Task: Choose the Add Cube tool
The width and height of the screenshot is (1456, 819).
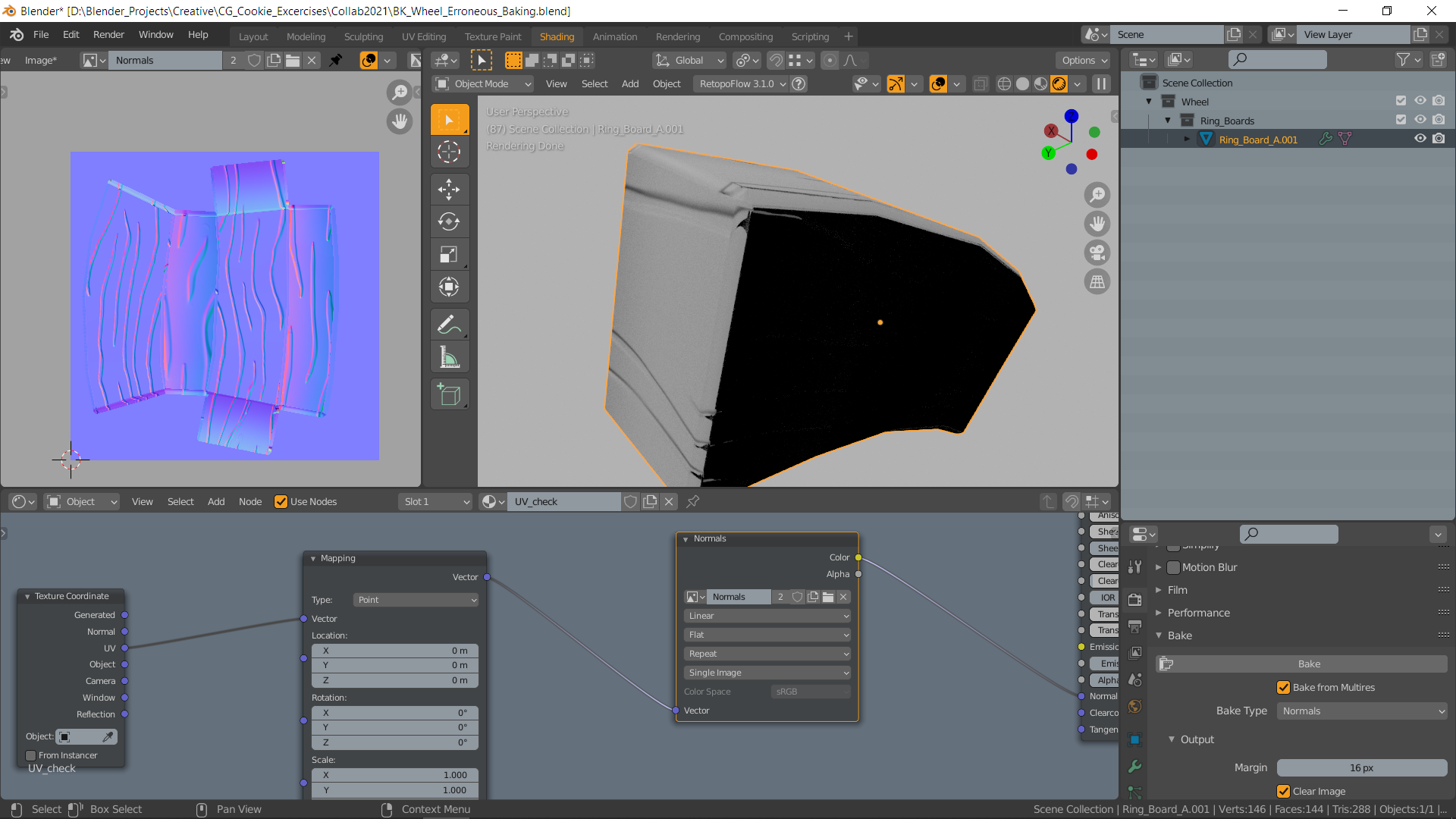Action: (449, 394)
